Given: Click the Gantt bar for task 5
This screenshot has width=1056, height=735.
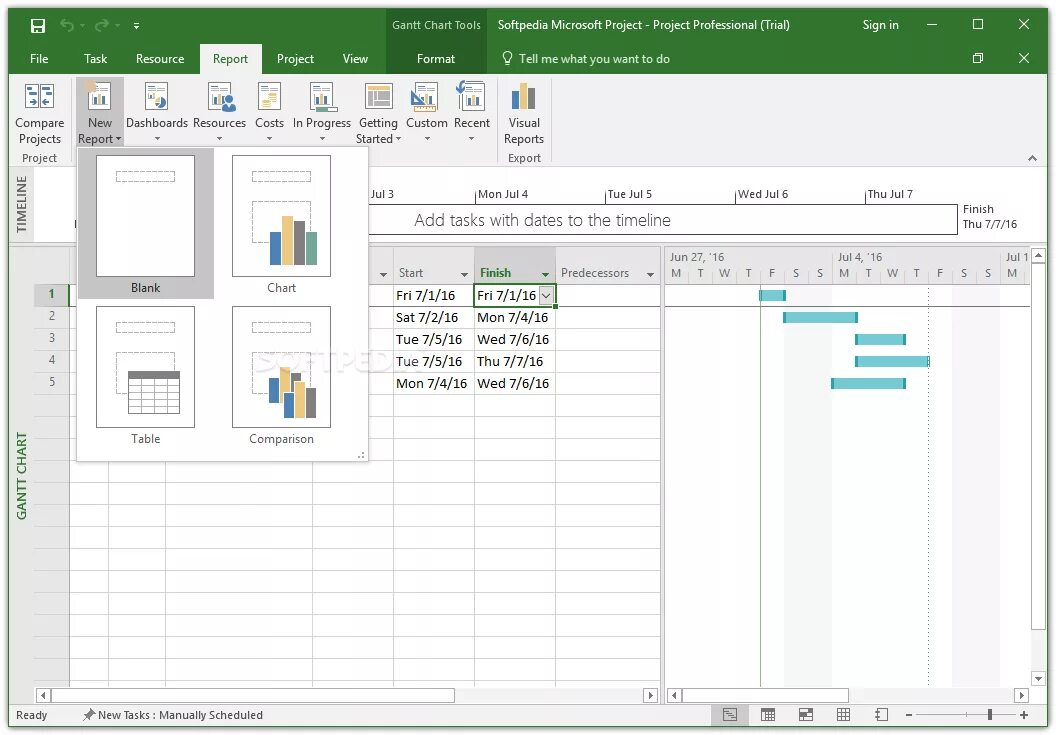Looking at the screenshot, I should 868,383.
